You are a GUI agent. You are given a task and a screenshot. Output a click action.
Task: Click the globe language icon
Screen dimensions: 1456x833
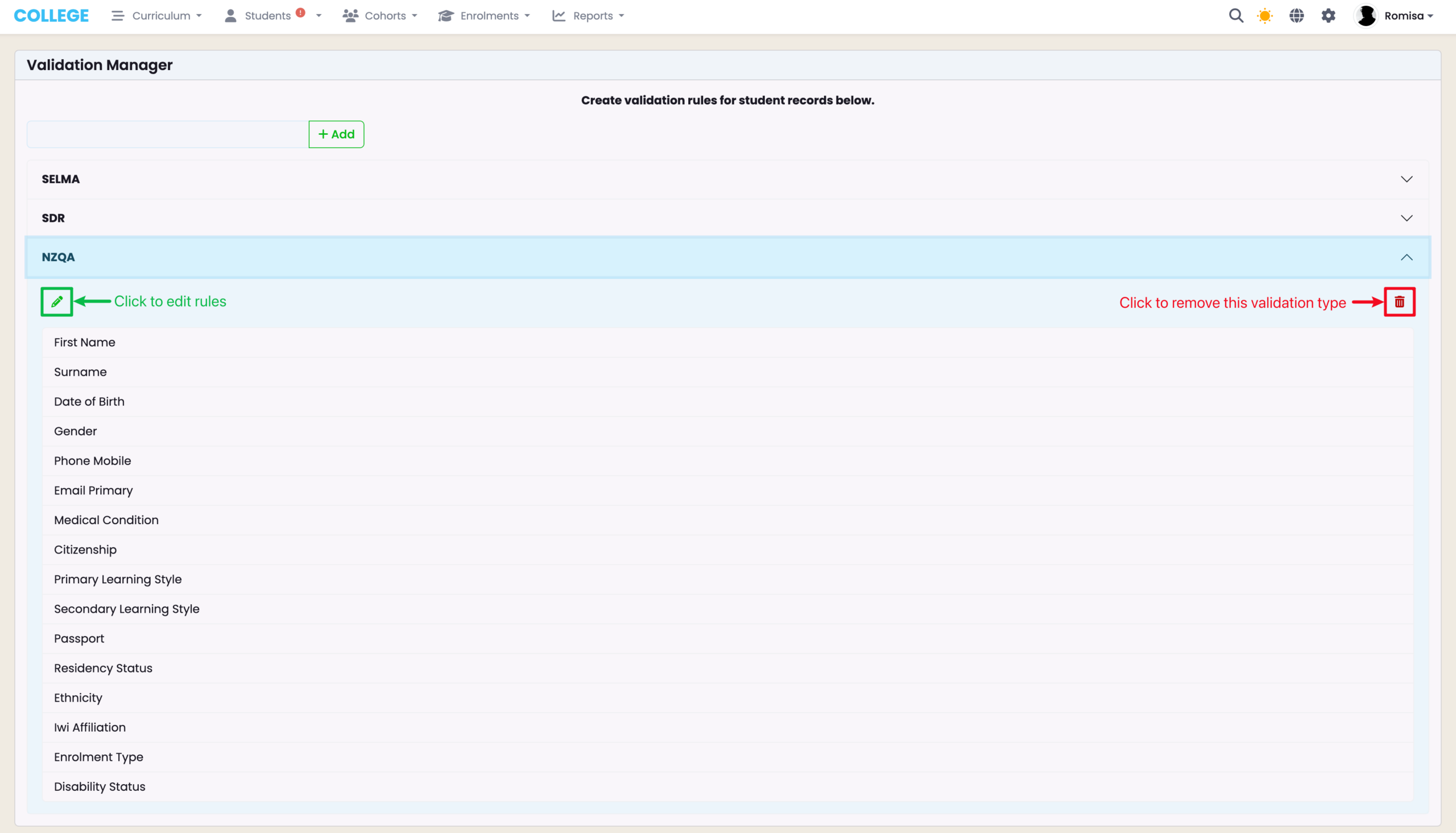click(x=1296, y=16)
